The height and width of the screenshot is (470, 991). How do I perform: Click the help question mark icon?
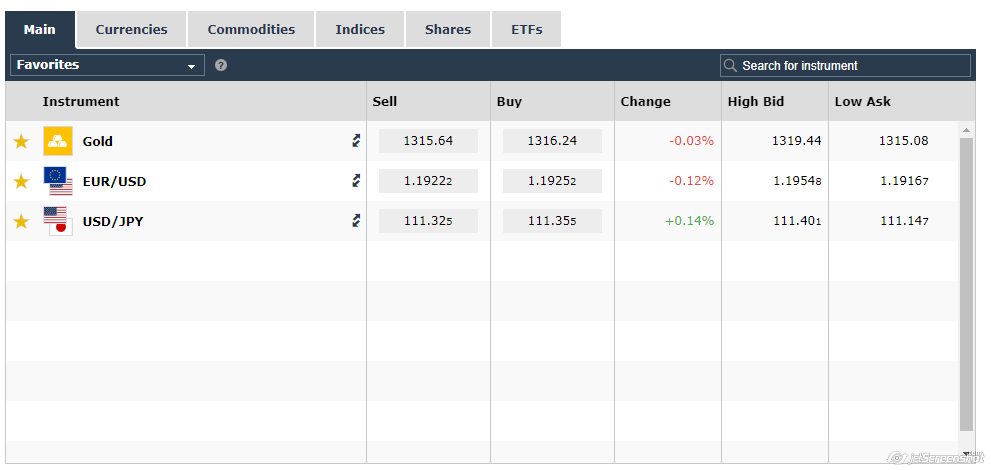coord(221,65)
